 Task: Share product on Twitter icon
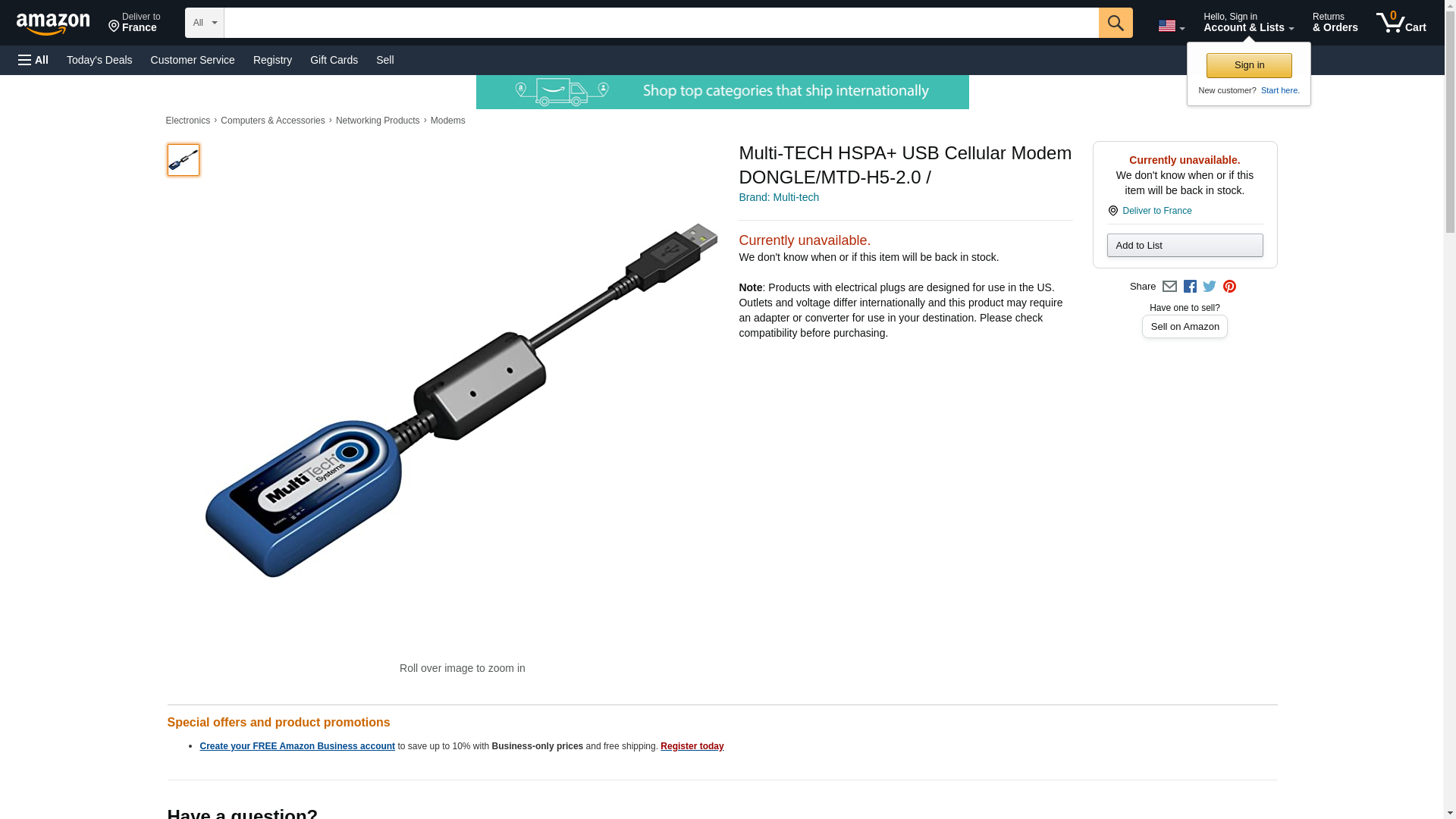tap(1210, 287)
